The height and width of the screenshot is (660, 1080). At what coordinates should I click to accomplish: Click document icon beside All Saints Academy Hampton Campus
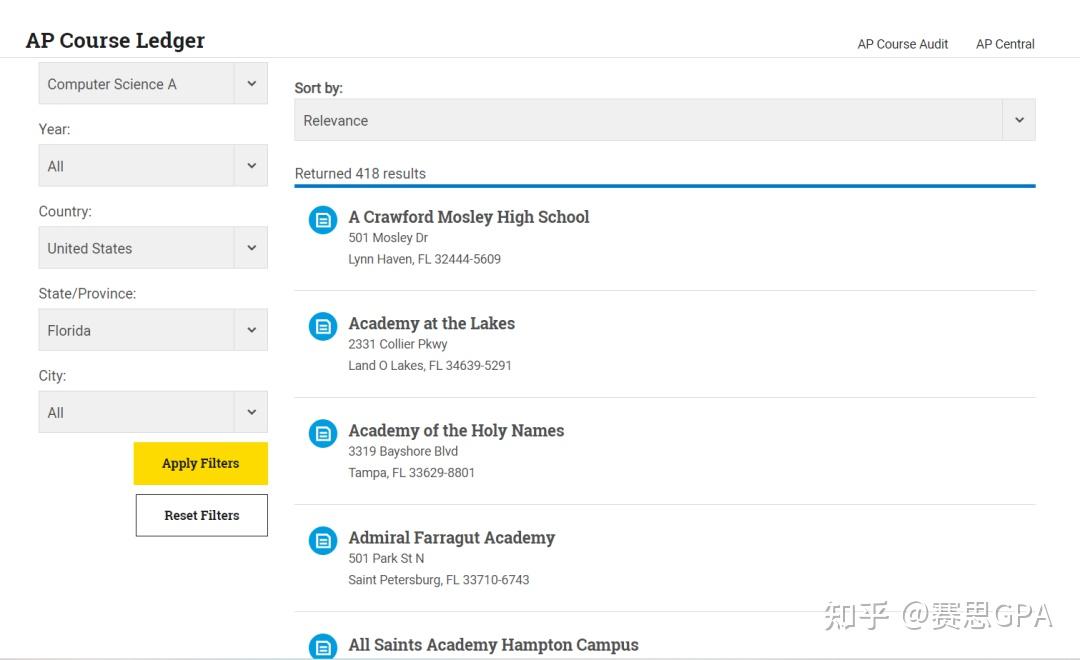(x=322, y=646)
